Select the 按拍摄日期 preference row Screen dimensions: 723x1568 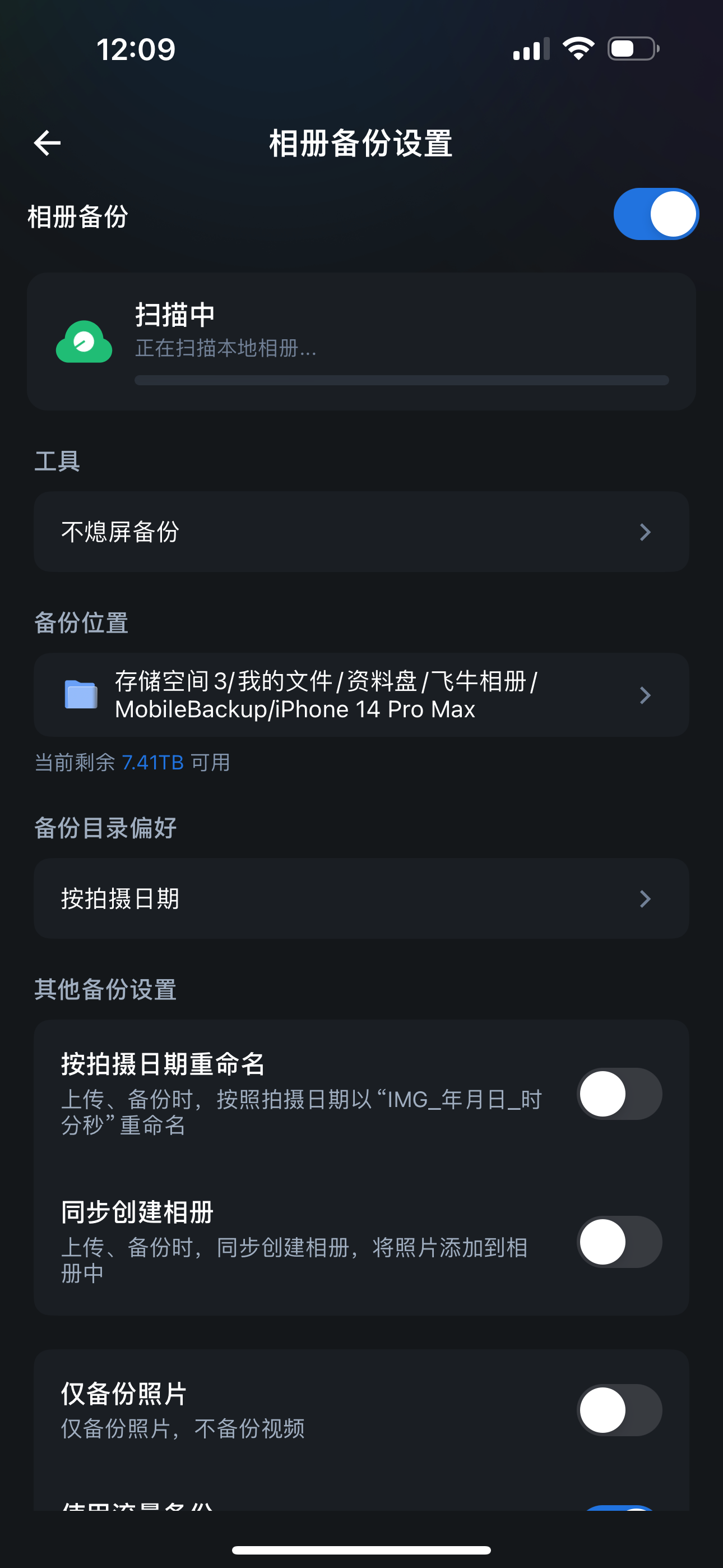coord(121,898)
